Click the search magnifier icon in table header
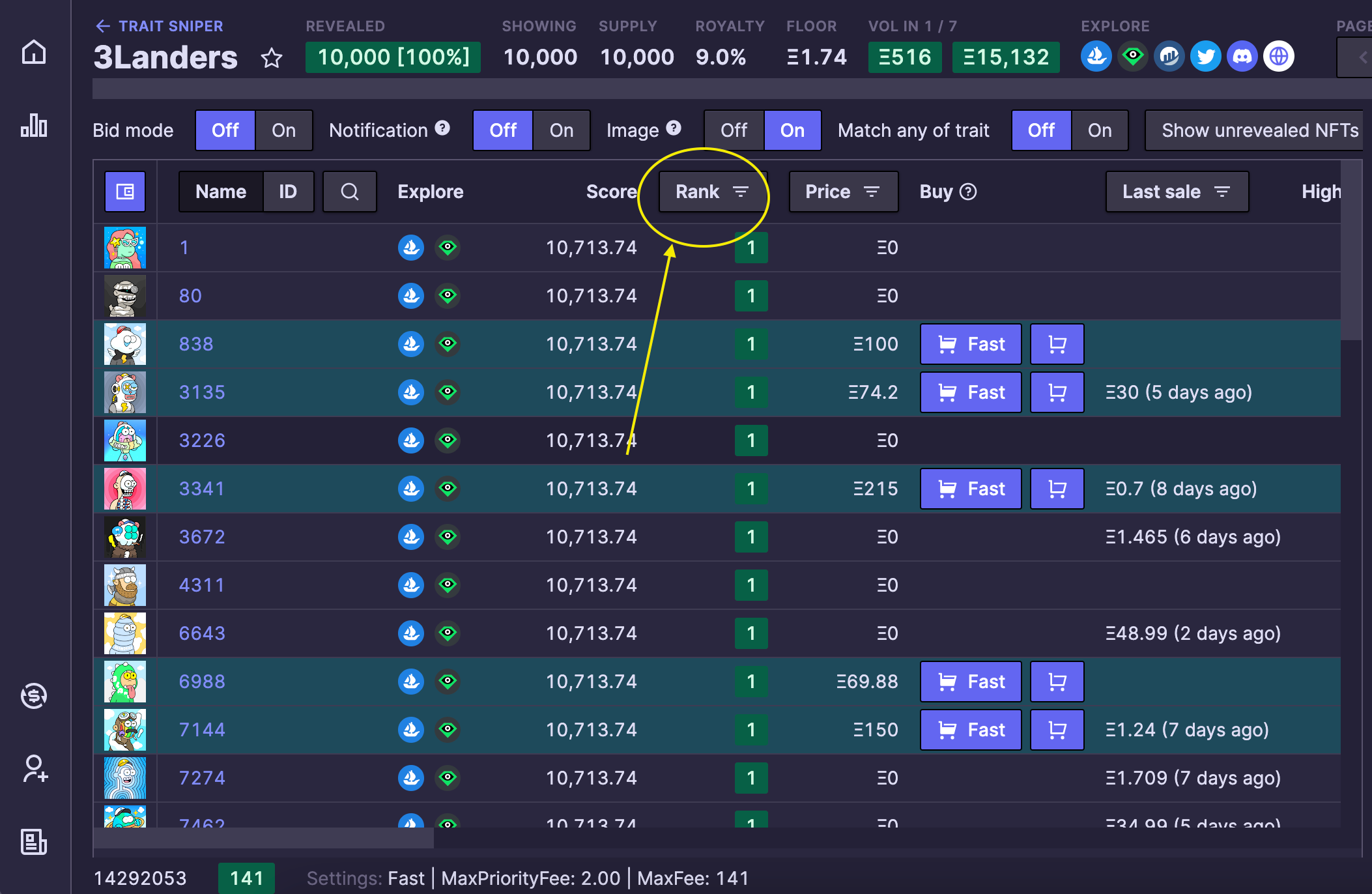 click(350, 192)
